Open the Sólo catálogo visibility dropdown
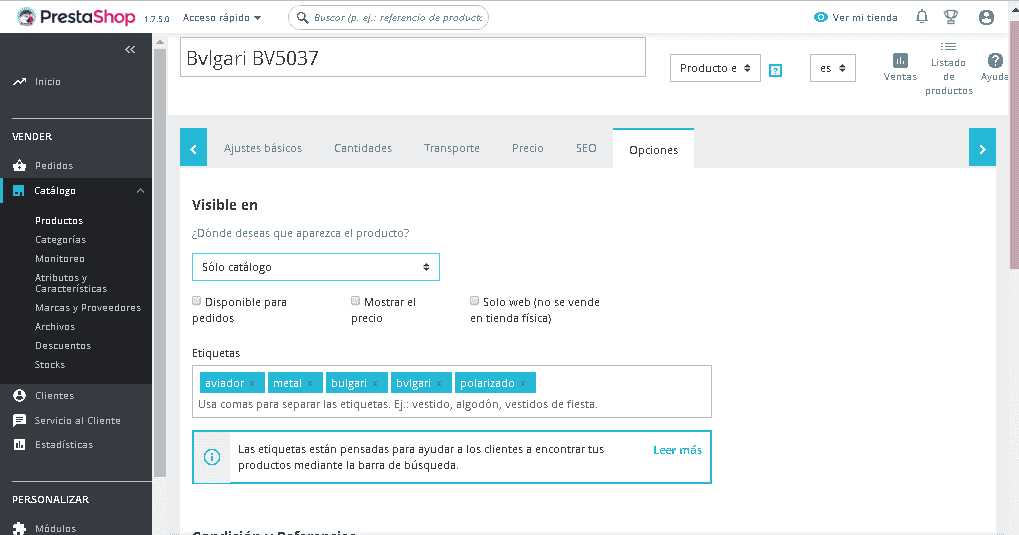The width and height of the screenshot is (1019, 535). tap(315, 267)
